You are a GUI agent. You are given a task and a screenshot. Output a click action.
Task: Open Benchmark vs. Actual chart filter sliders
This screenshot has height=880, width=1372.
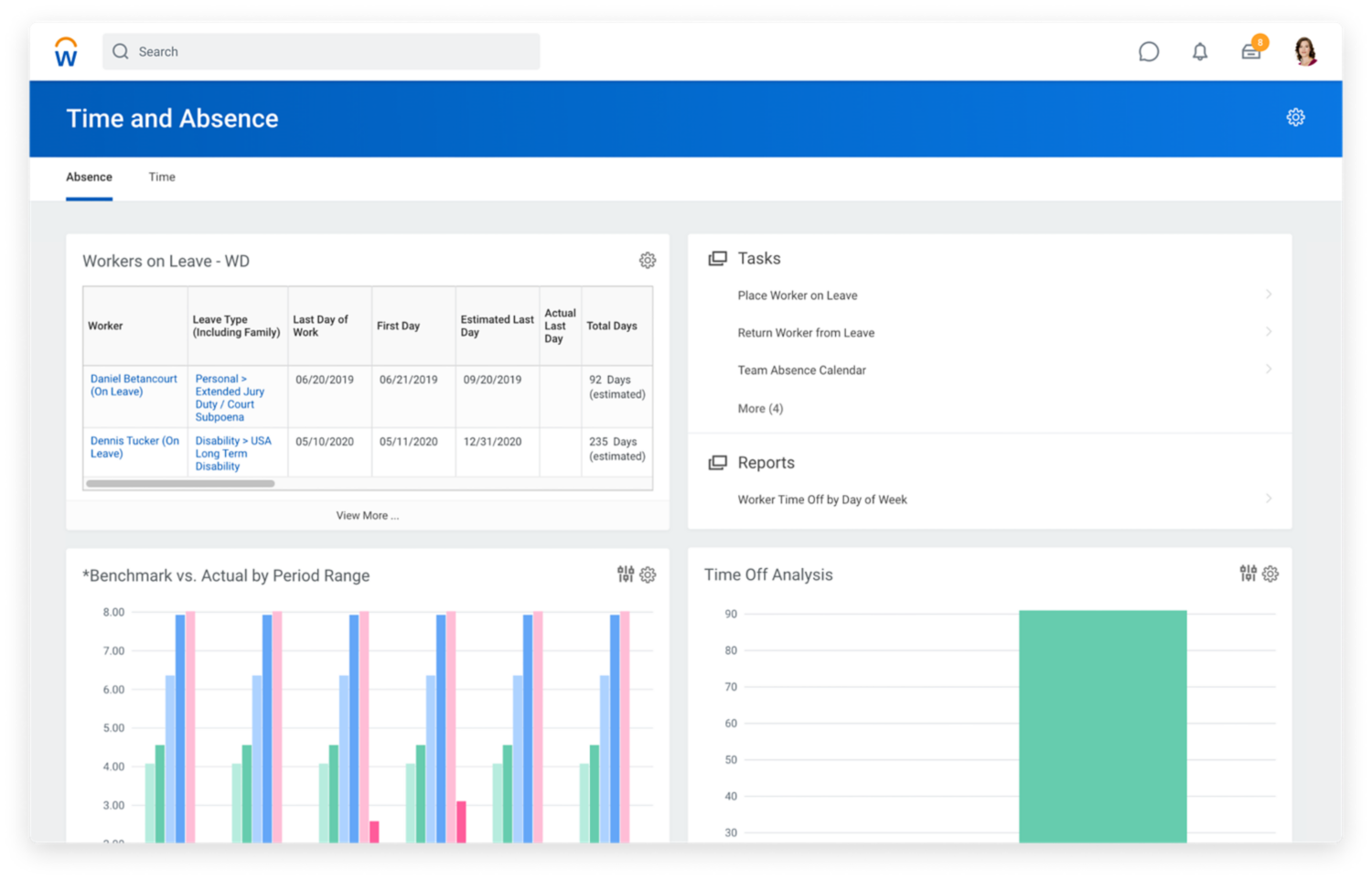click(x=626, y=574)
